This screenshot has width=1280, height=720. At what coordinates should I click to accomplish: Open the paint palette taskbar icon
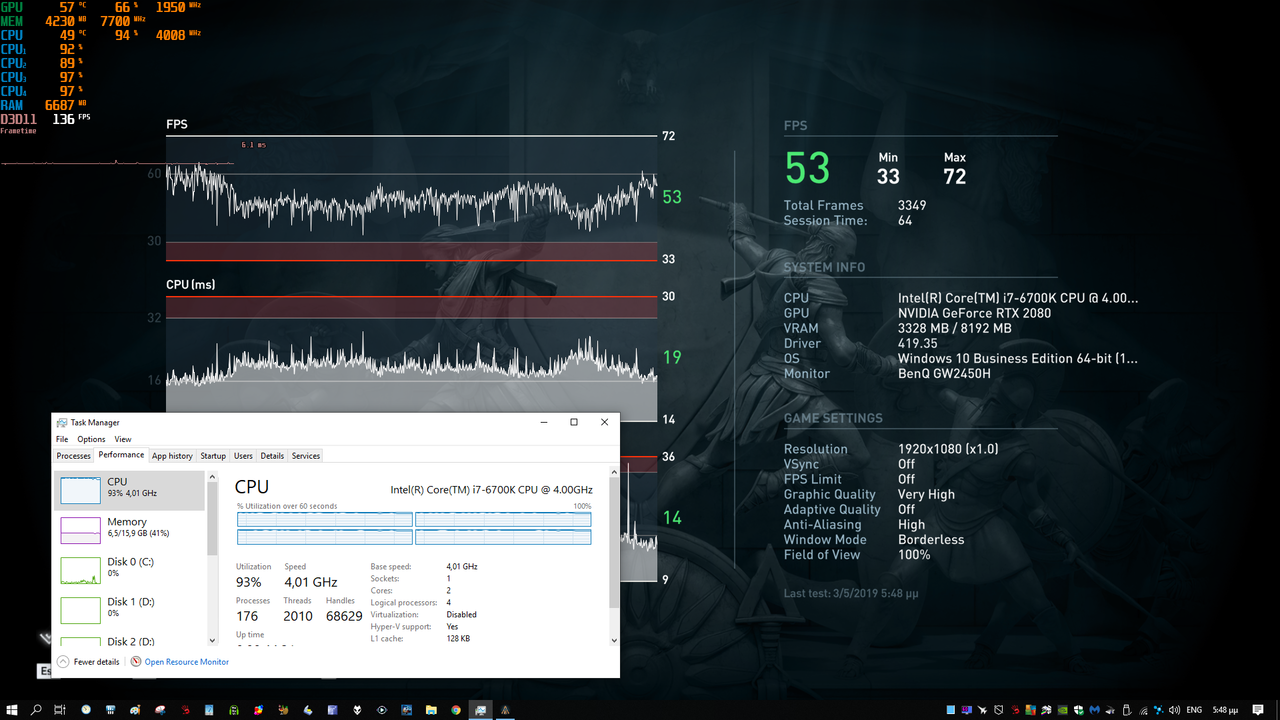(134, 710)
